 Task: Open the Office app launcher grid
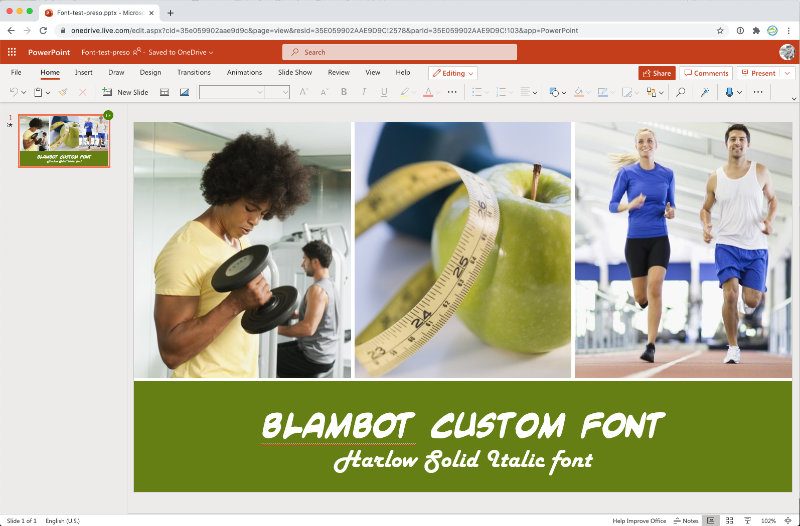coord(12,52)
